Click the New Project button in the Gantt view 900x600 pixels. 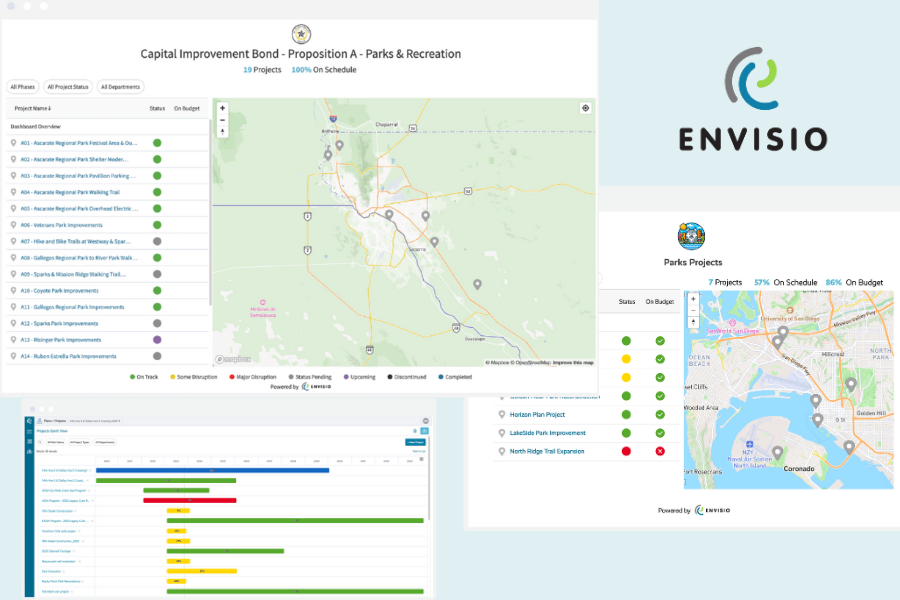415,442
